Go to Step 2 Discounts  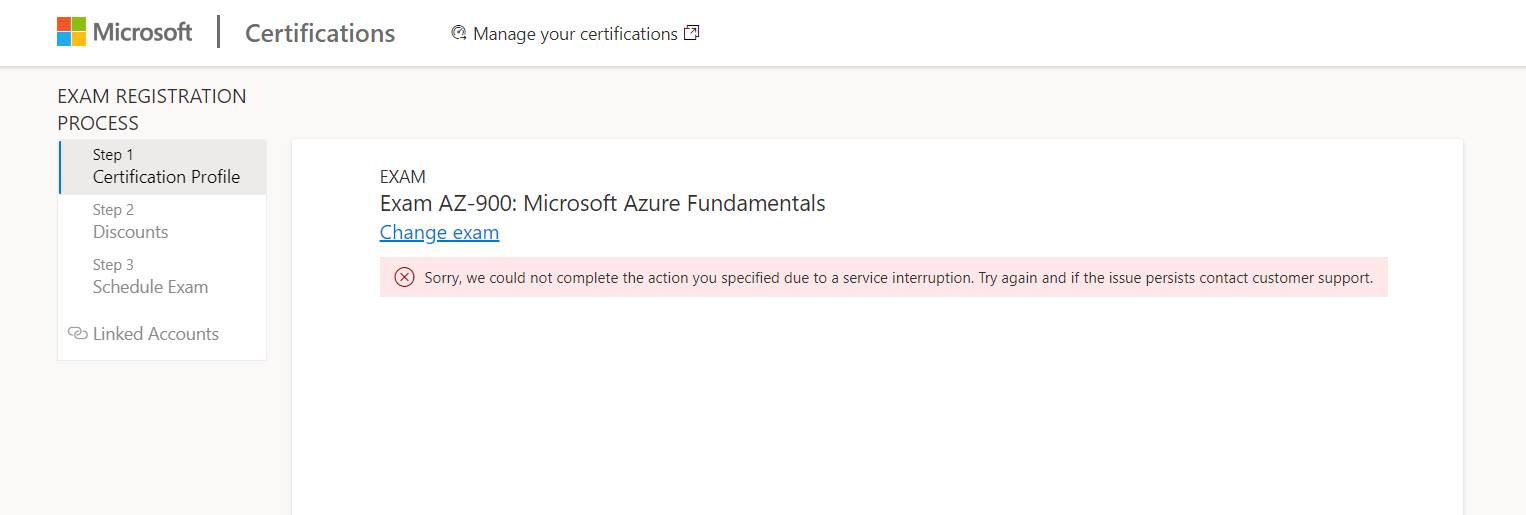[x=163, y=222]
